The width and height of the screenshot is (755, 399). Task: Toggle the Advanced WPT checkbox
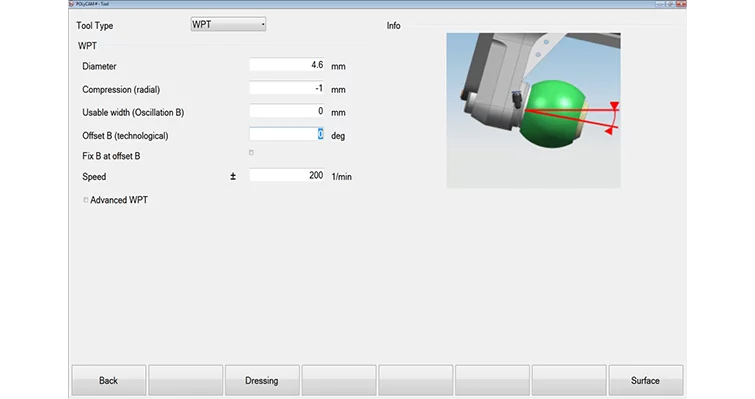[86, 200]
